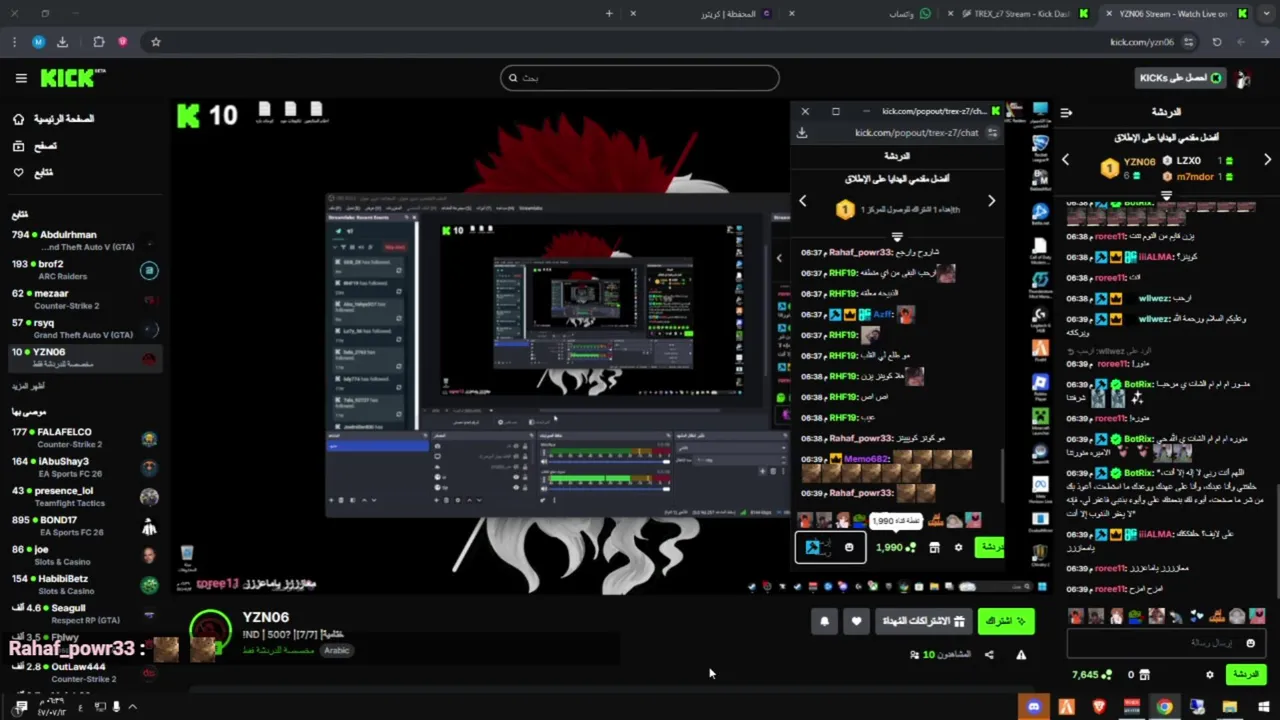The height and width of the screenshot is (720, 1280).
Task: Open Home page in sidebar
Action: tap(55, 119)
